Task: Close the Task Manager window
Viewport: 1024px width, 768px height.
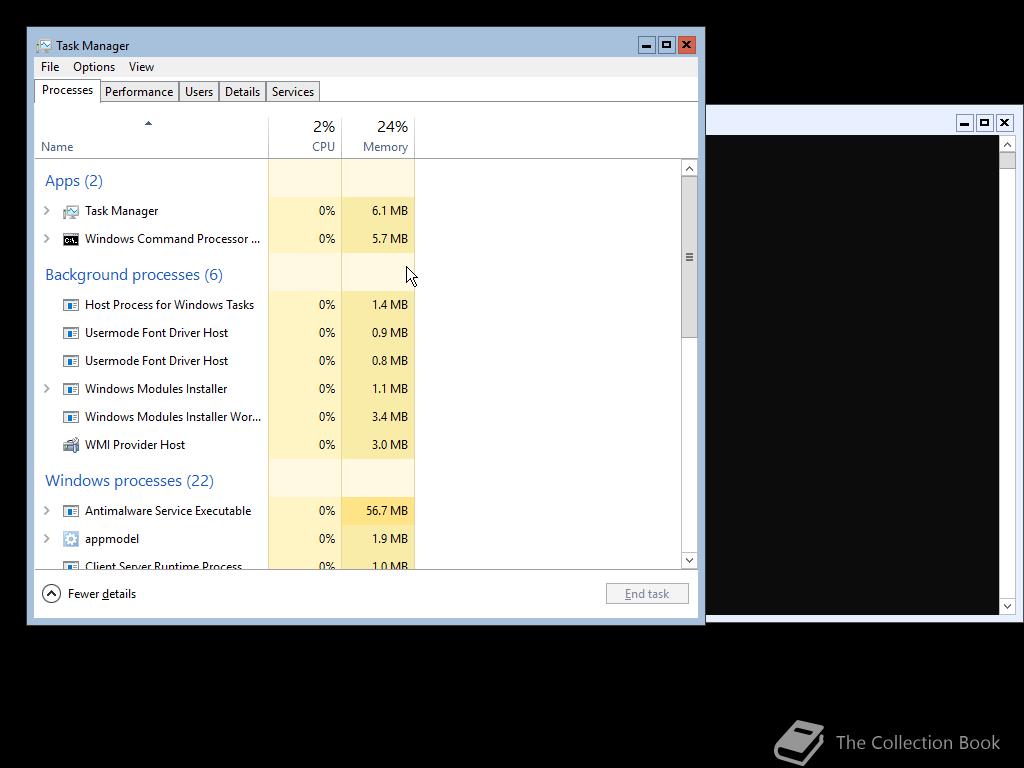Action: tap(686, 45)
